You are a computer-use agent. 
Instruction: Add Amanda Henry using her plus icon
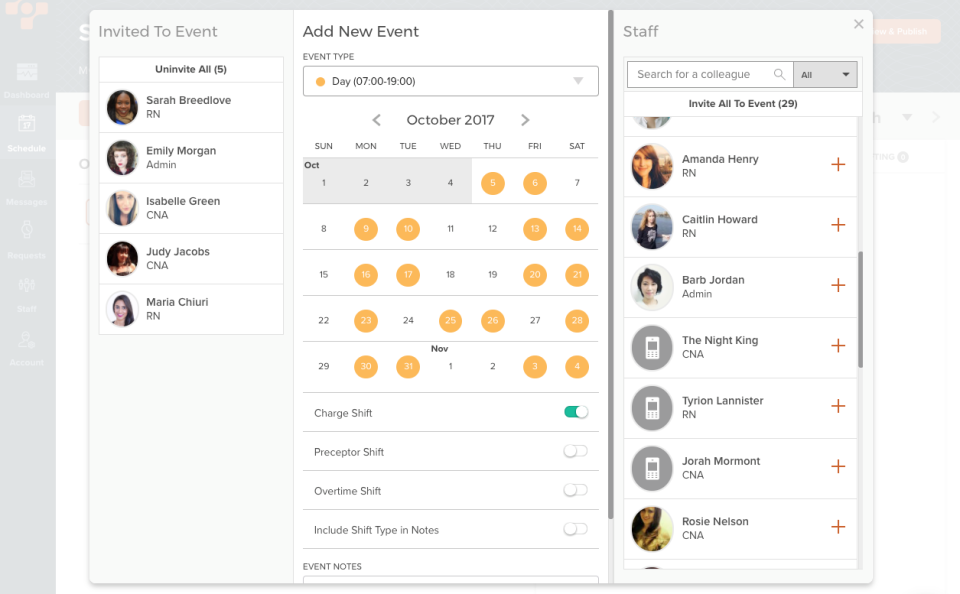coord(838,165)
